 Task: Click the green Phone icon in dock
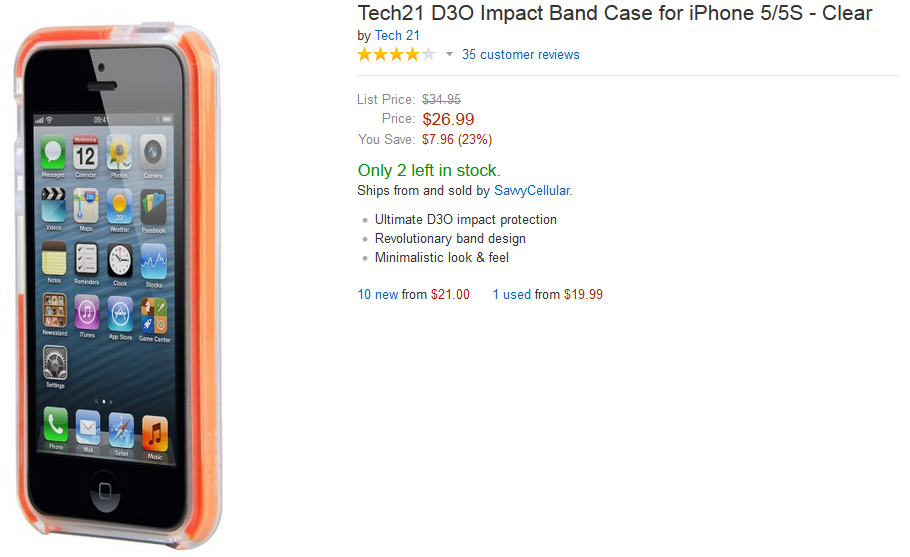[x=56, y=425]
